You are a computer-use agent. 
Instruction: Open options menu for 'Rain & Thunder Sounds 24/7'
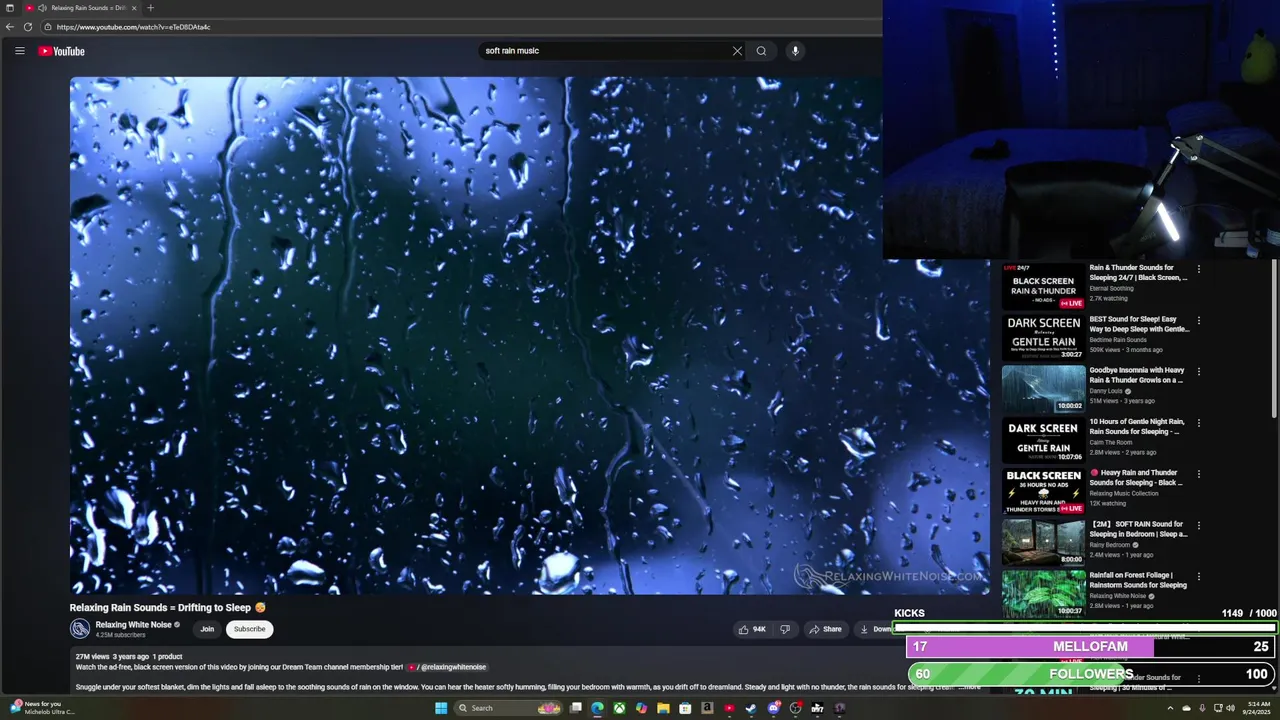1198,269
